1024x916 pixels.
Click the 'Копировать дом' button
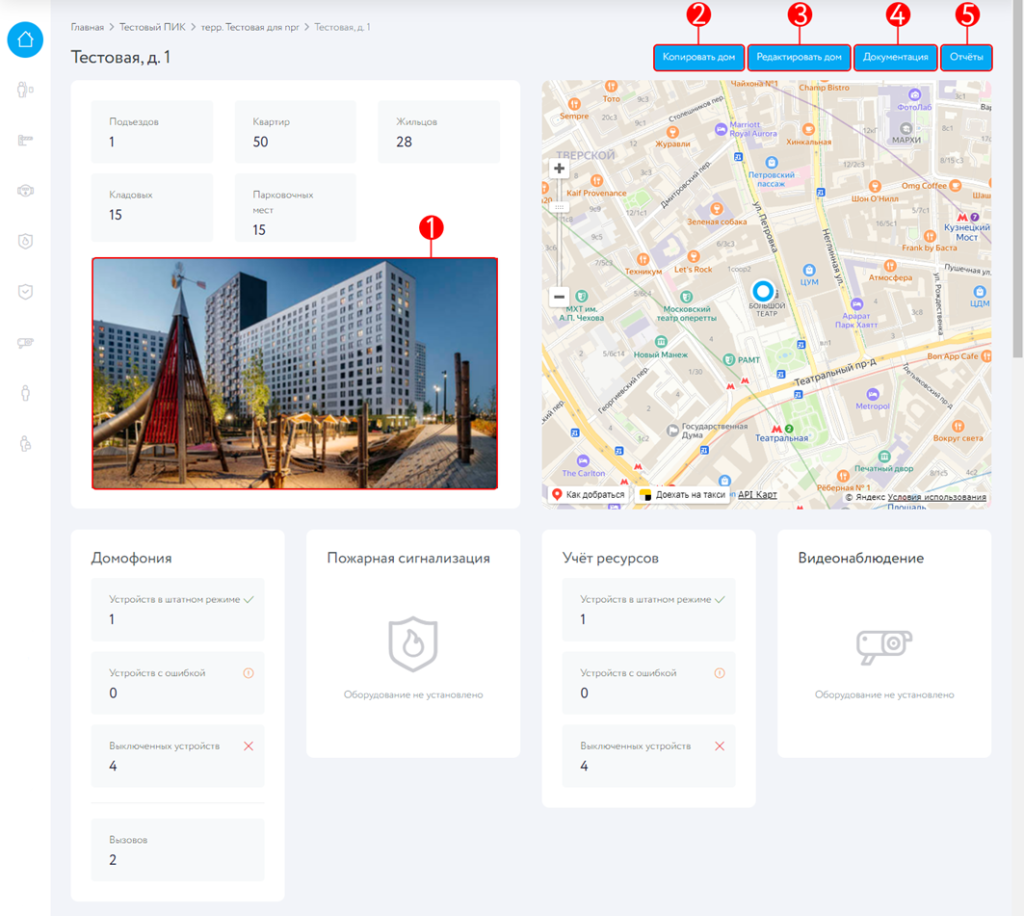[699, 58]
